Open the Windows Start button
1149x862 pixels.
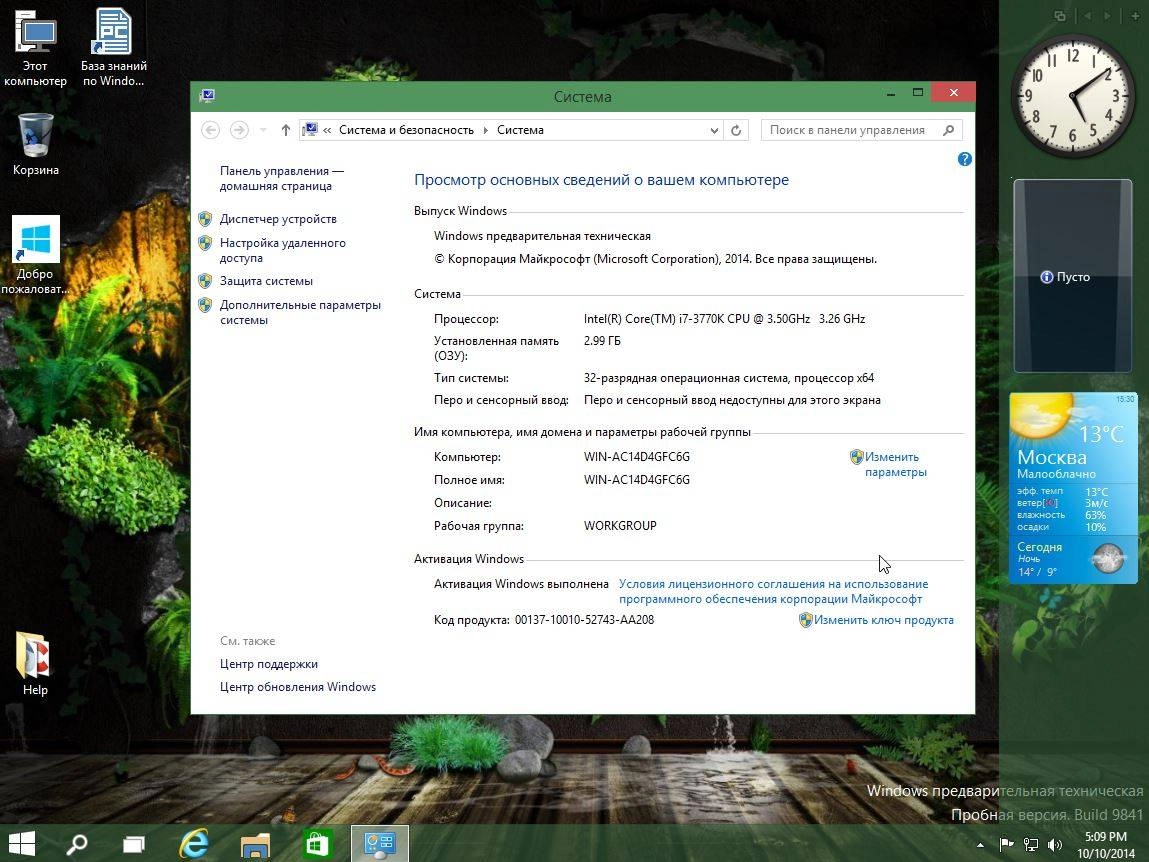click(21, 844)
